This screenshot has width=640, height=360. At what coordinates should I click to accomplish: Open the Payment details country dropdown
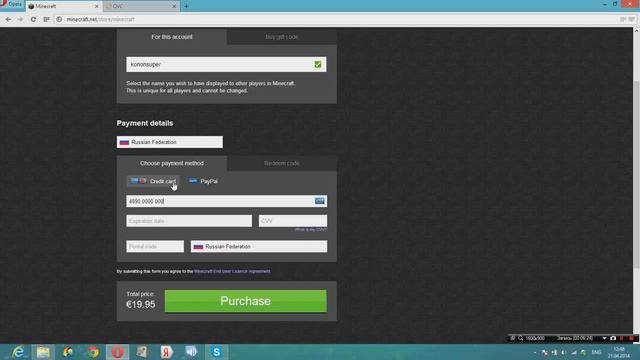click(170, 142)
